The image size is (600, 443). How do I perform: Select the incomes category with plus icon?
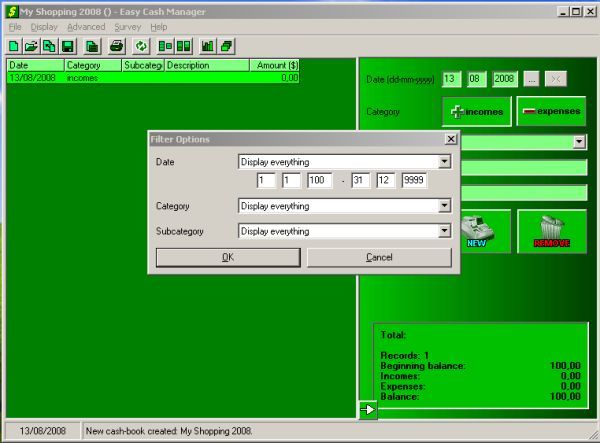(x=477, y=111)
